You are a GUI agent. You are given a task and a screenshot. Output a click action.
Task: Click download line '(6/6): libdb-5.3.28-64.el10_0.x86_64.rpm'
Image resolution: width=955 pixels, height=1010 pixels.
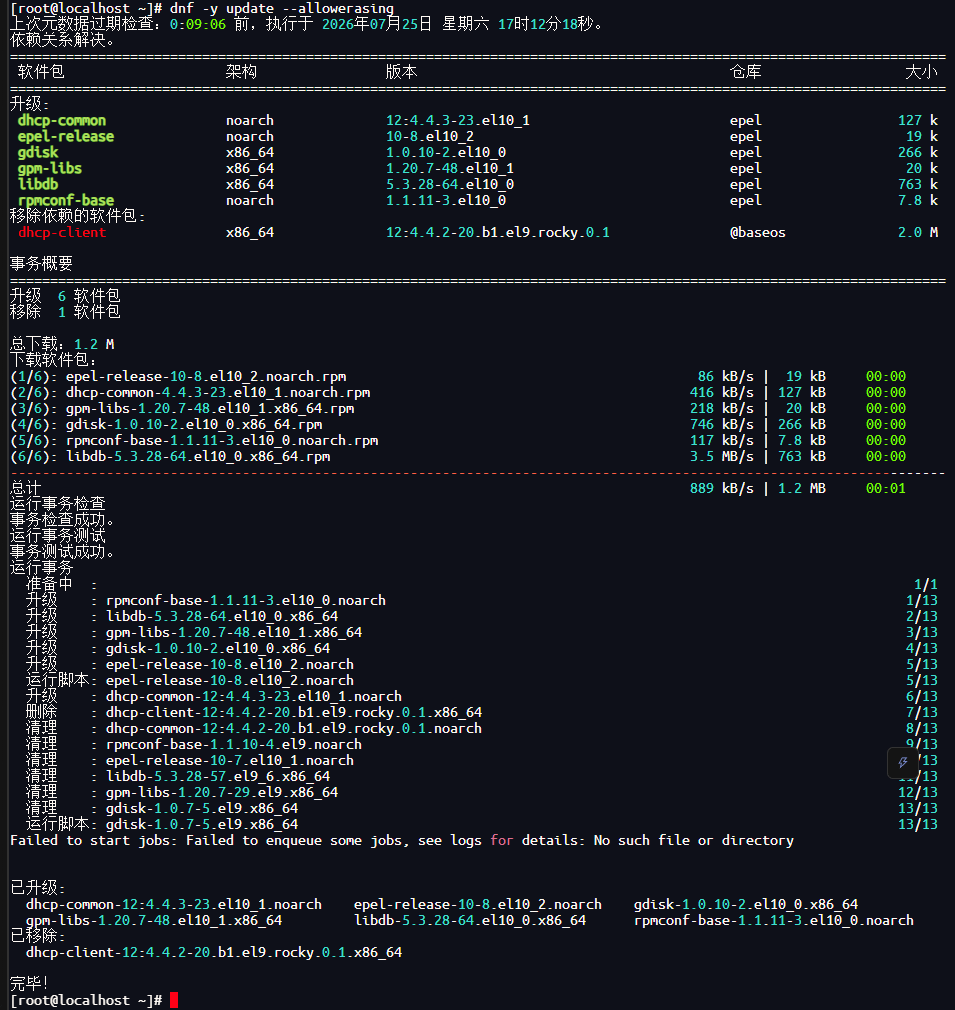170,457
